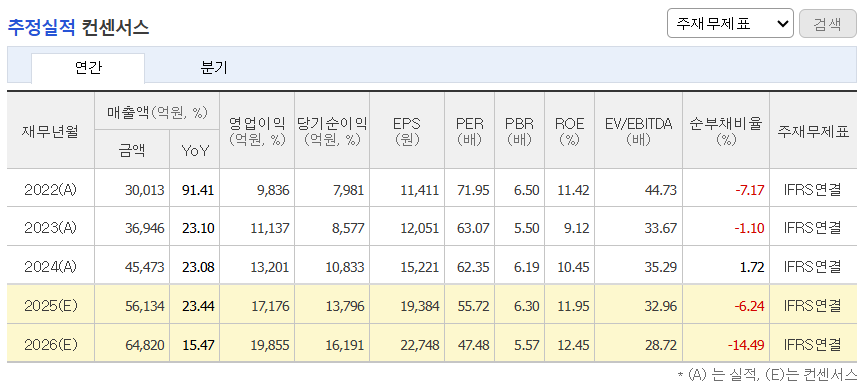This screenshot has width=860, height=384.
Task: Click the PBR (배) column header
Action: point(519,131)
